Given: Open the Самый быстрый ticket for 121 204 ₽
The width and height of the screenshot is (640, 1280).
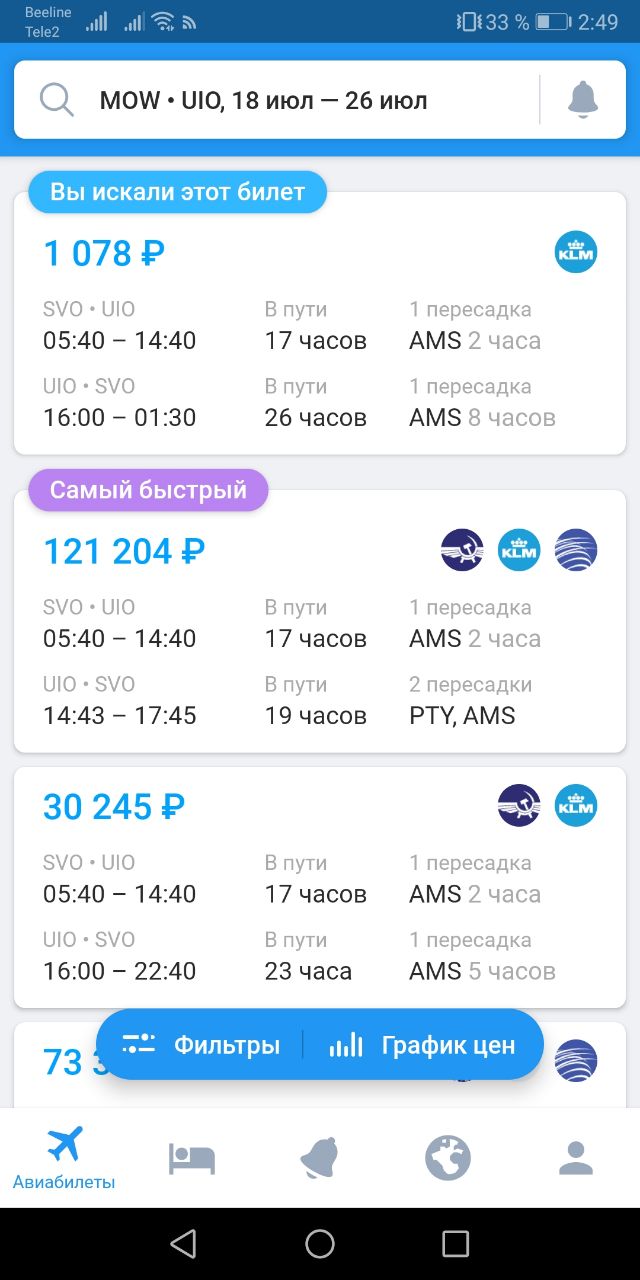Looking at the screenshot, I should 320,621.
